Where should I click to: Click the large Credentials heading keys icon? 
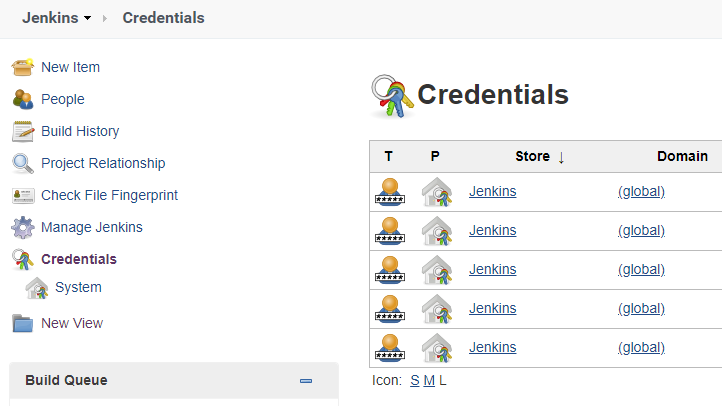coord(392,96)
